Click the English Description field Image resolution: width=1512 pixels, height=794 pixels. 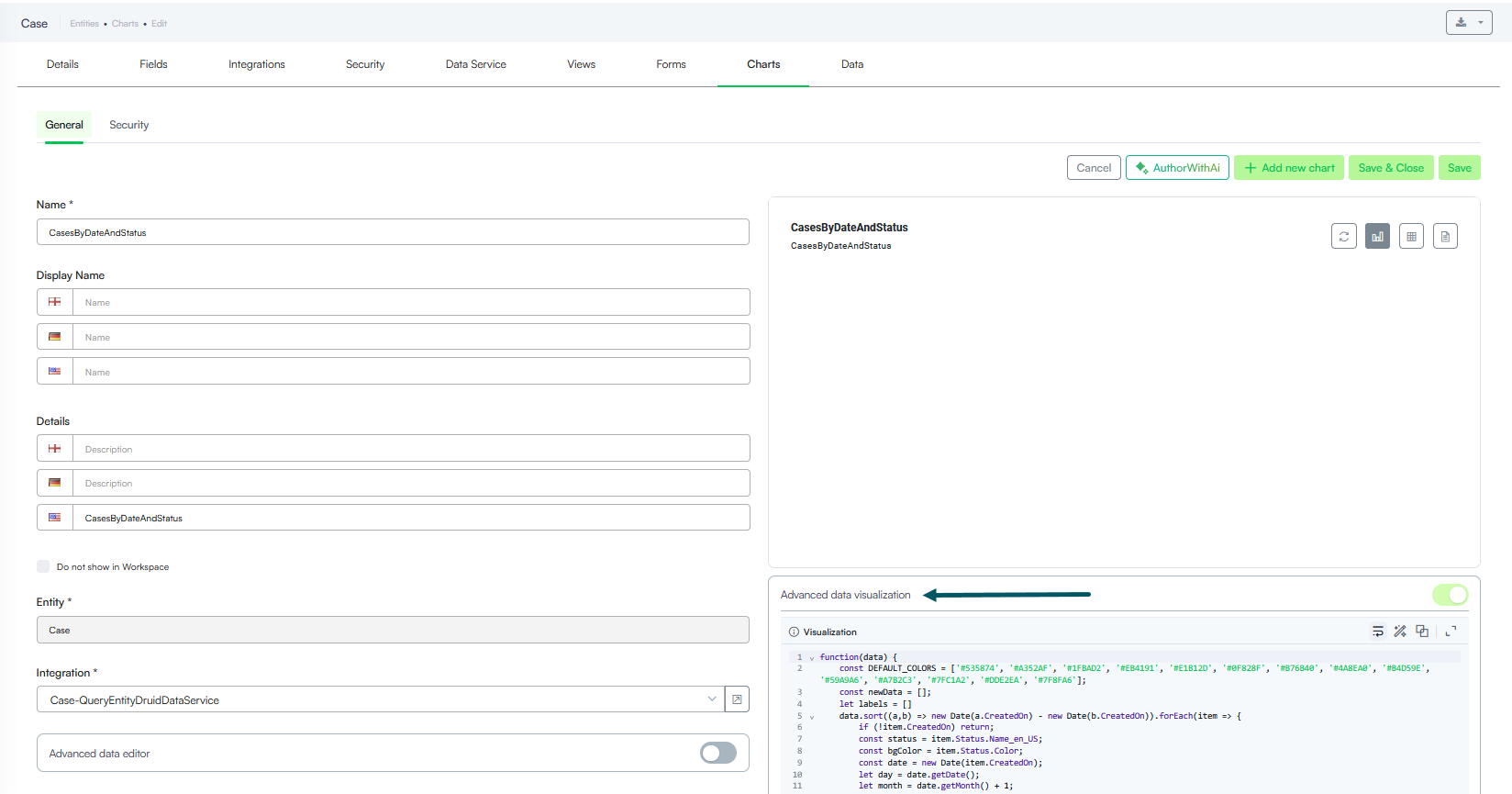(411, 449)
